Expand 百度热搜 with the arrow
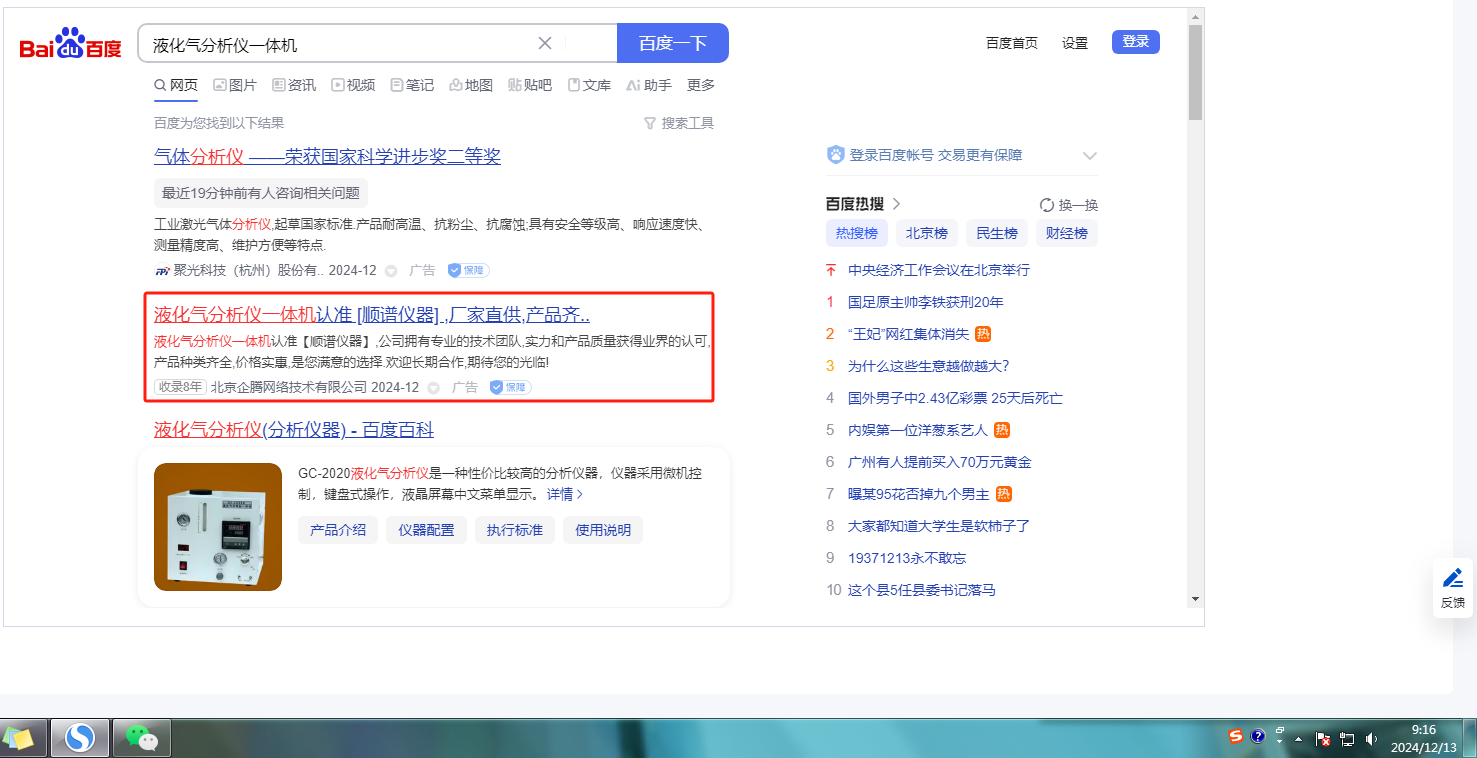 [896, 204]
